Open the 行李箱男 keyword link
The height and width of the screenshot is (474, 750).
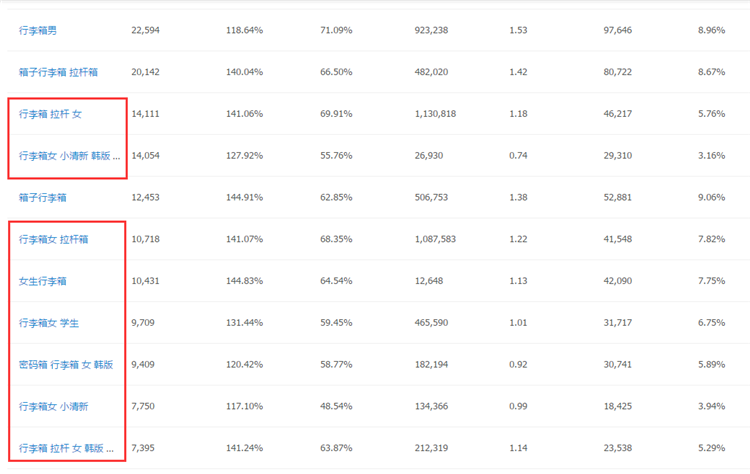pos(38,31)
